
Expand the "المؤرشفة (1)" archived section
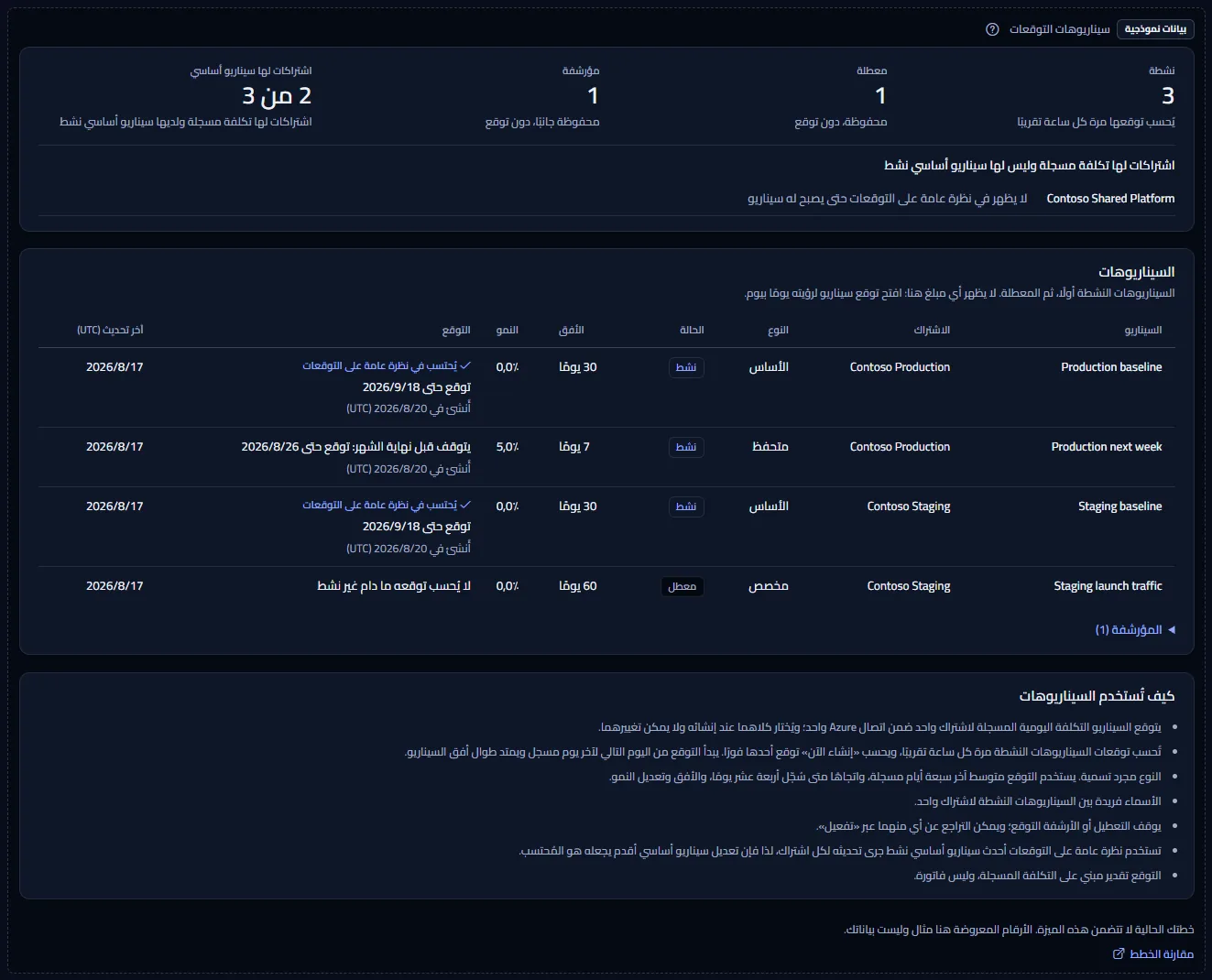coord(1135,630)
